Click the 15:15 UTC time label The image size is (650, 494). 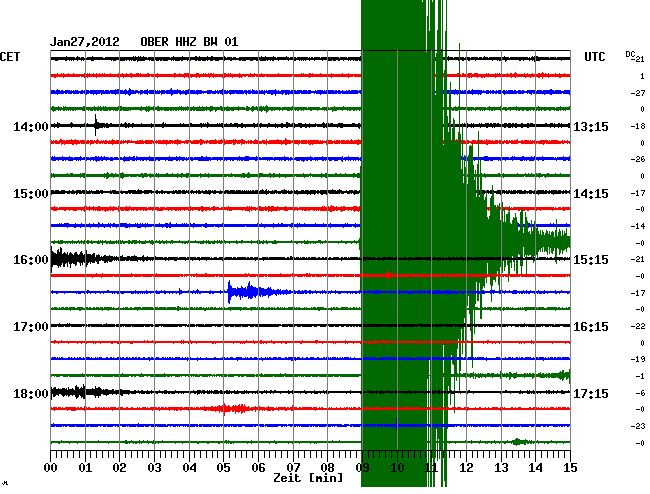(x=591, y=260)
